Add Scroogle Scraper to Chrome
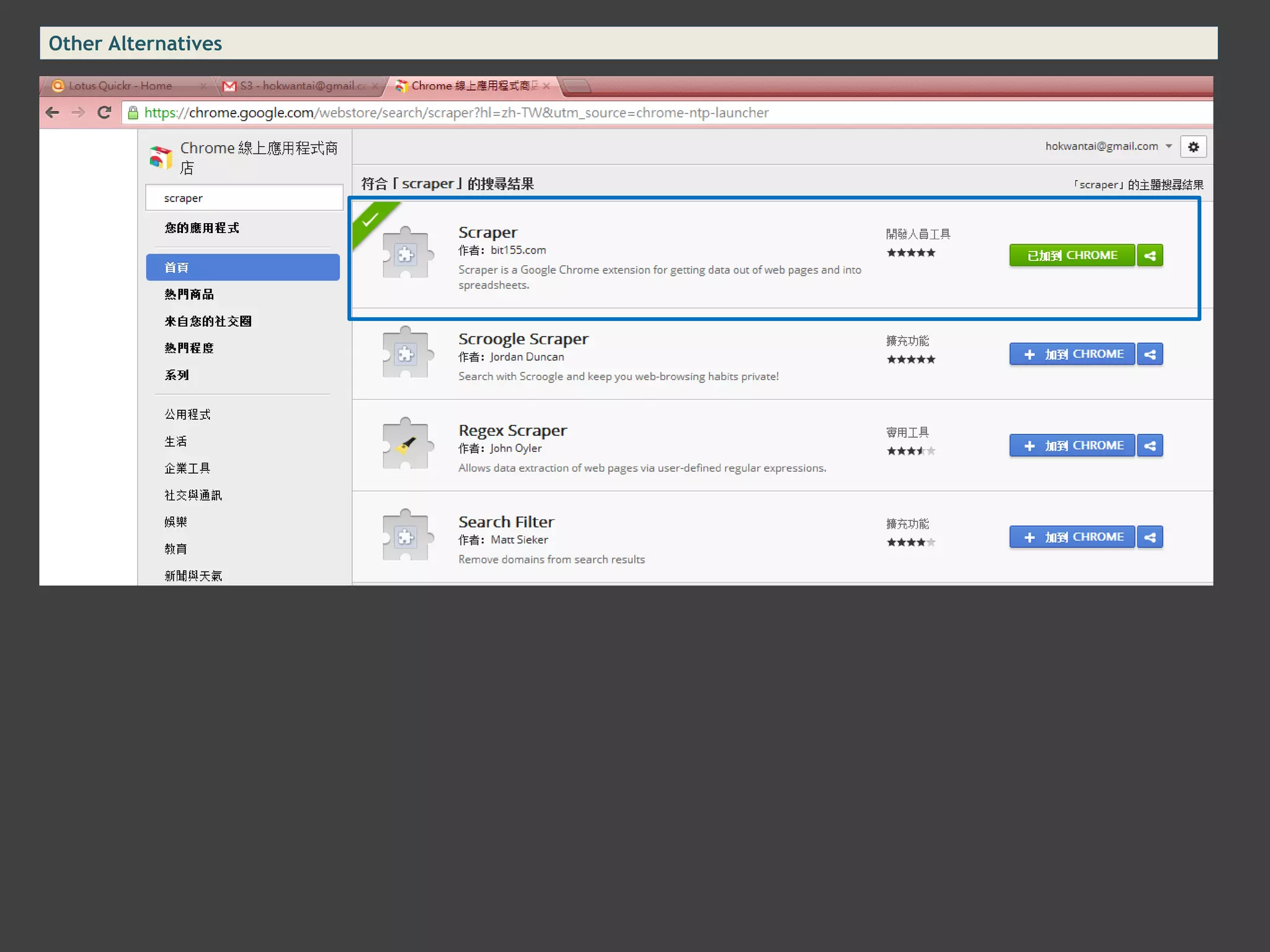 coord(1072,355)
